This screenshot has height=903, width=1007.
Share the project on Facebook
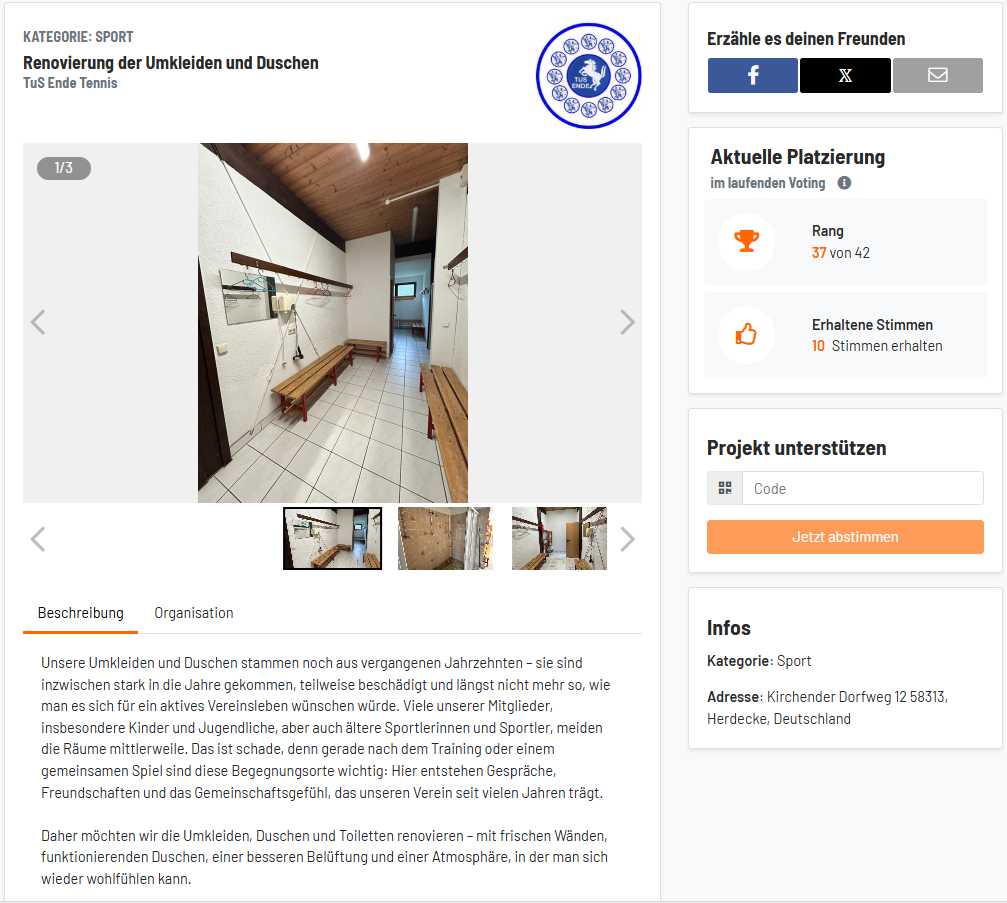[x=753, y=75]
